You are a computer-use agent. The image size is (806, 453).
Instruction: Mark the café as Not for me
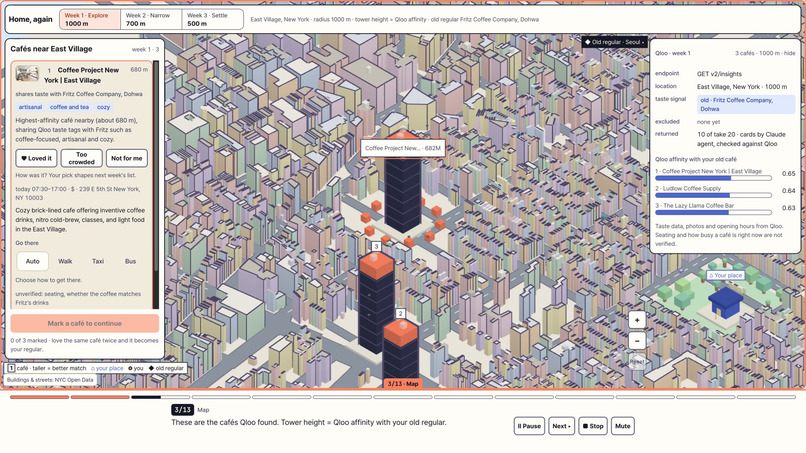pyautogui.click(x=126, y=158)
